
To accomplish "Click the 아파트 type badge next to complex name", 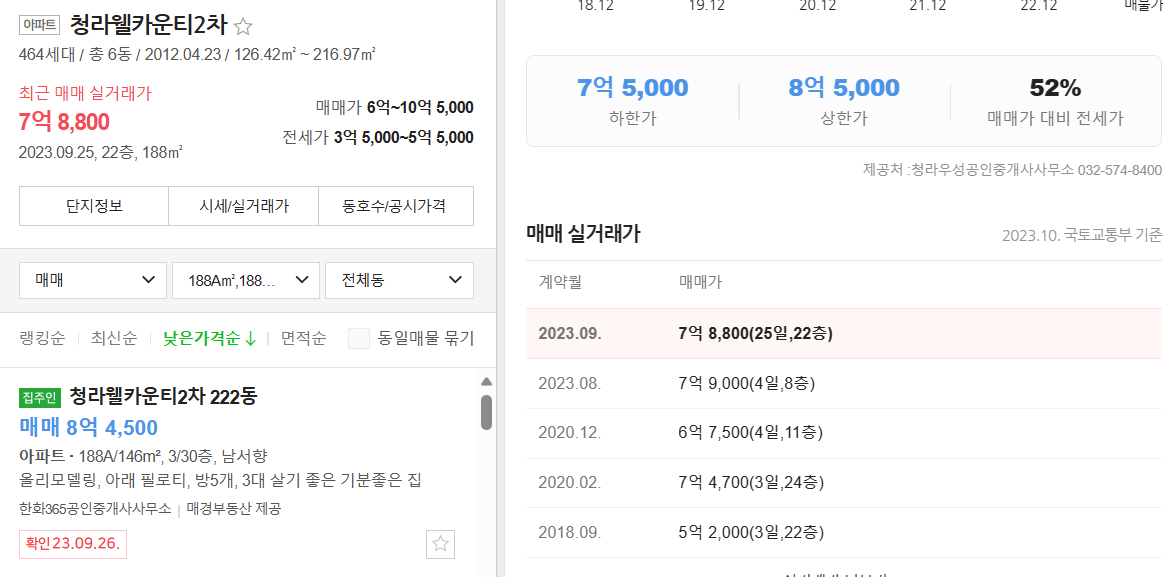I will (38, 25).
